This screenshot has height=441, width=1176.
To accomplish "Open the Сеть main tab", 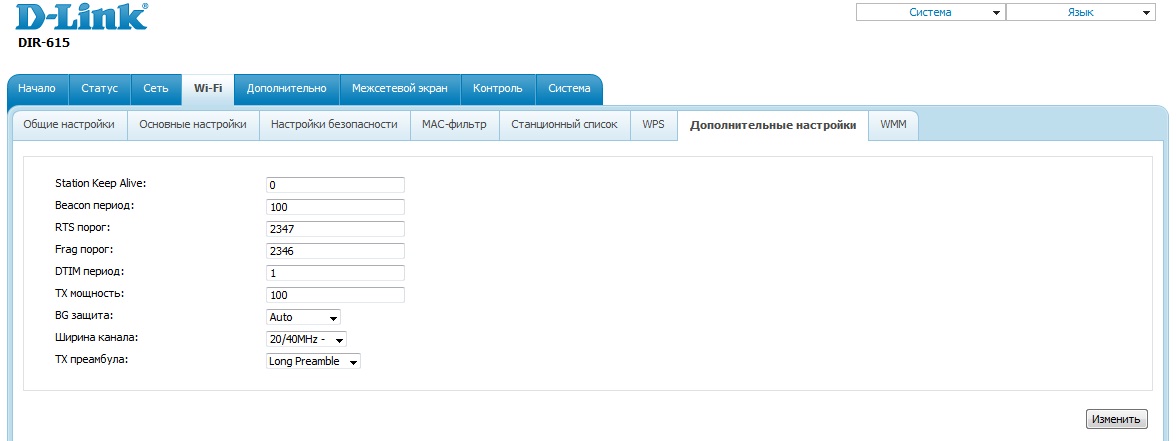I will tap(156, 88).
